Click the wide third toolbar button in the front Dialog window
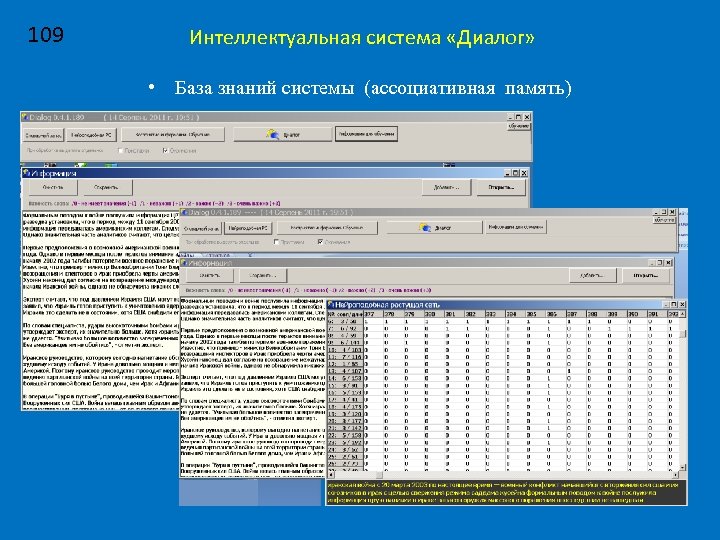720x540 pixels. point(327,227)
